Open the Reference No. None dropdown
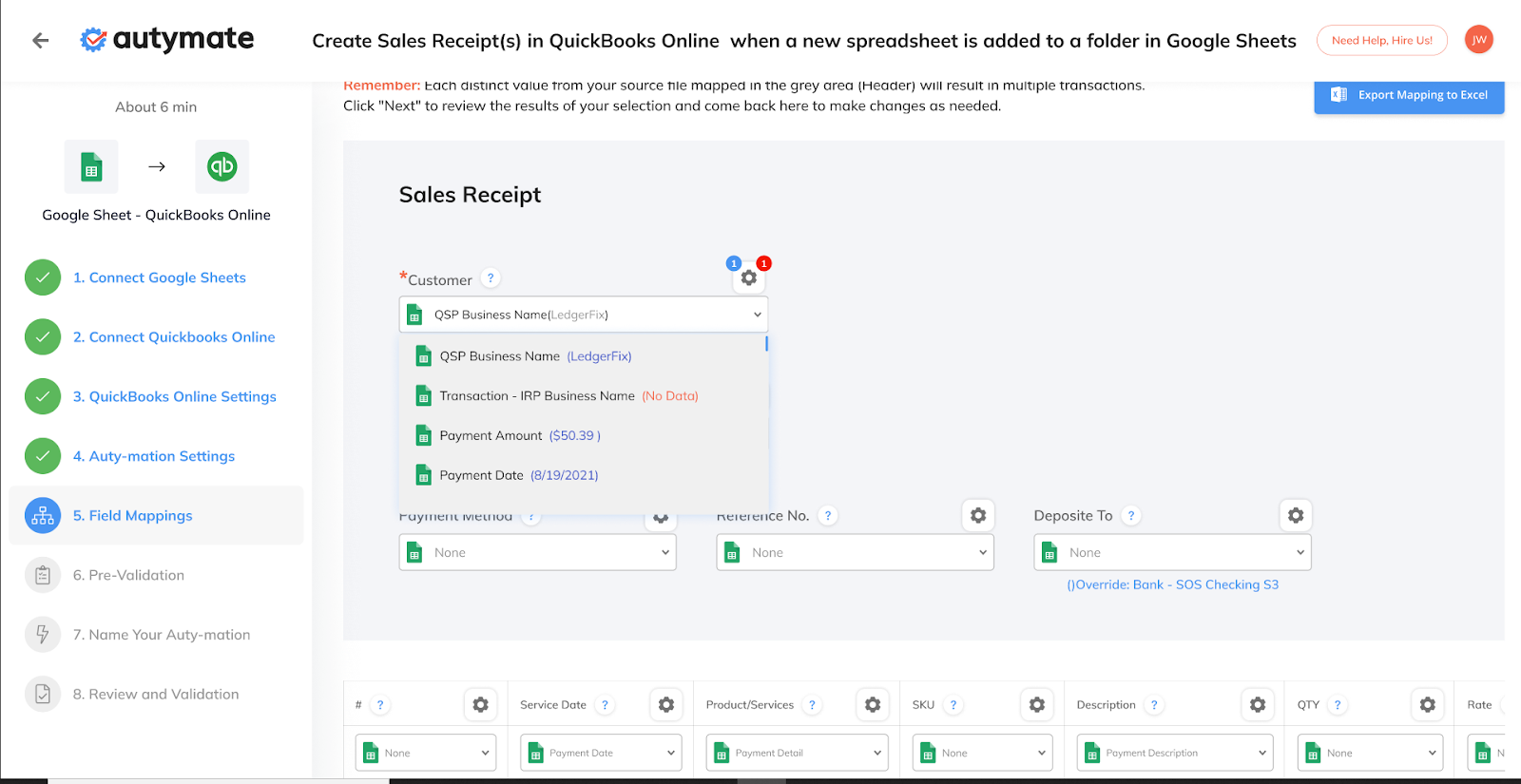1521x784 pixels. [856, 553]
